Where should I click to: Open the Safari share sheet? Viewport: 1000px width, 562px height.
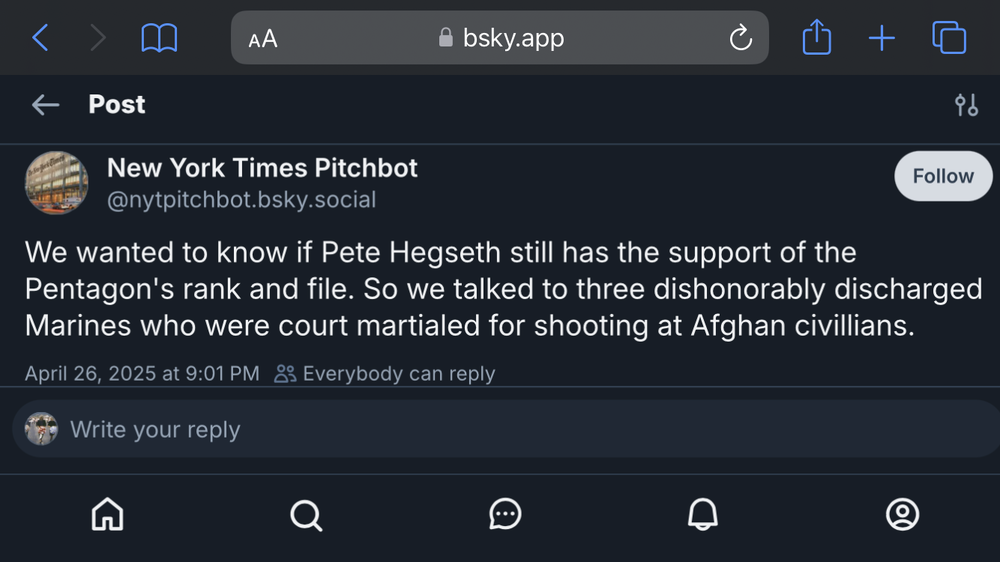coord(816,38)
